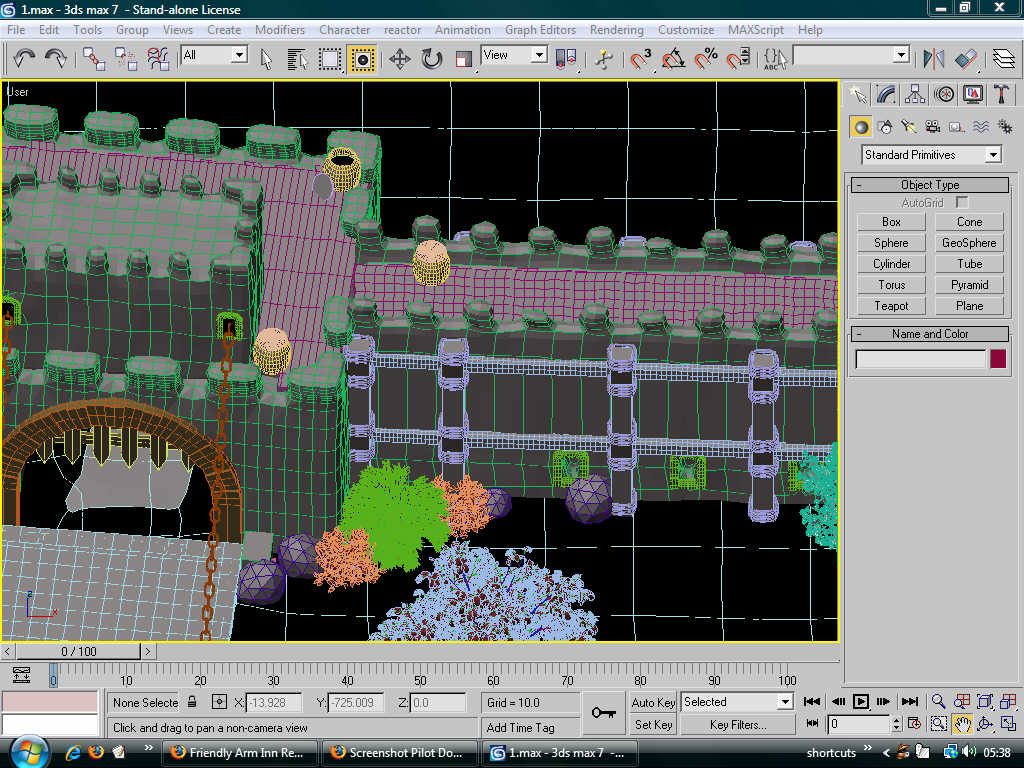Toggle the Percent Snap button

click(x=705, y=59)
